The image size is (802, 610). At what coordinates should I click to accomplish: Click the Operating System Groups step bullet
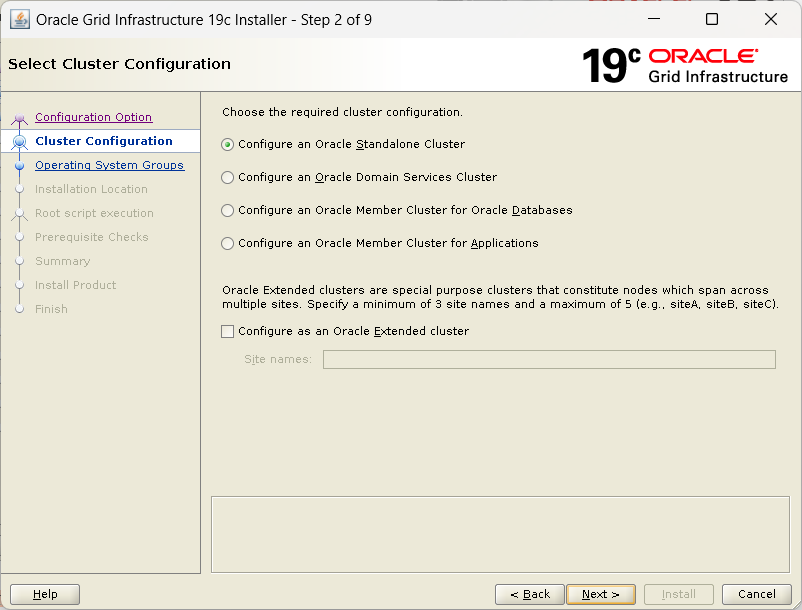point(19,166)
